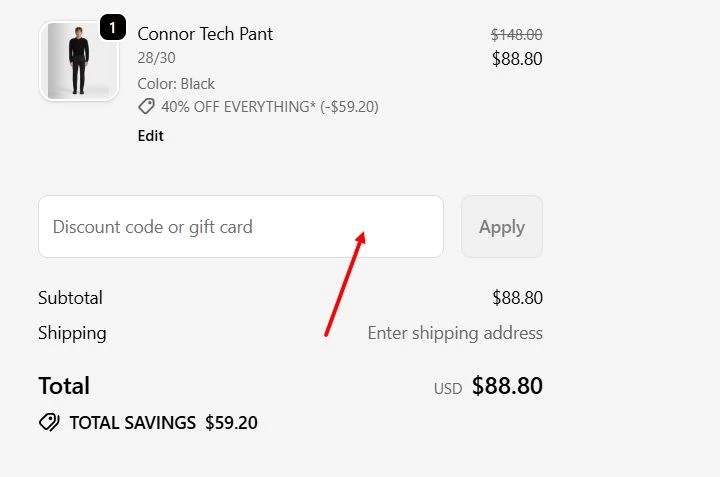Click the Color: Black label
This screenshot has width=720, height=477.
click(x=176, y=84)
